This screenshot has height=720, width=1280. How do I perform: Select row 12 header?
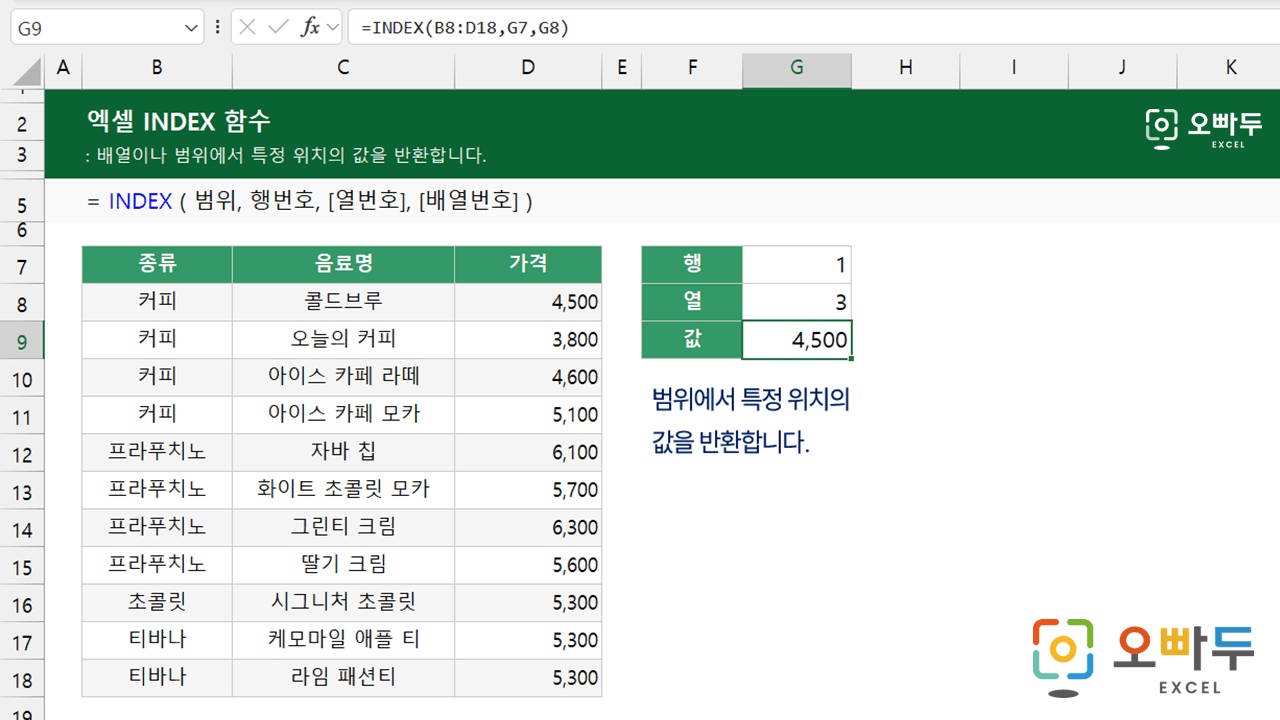[x=22, y=455]
